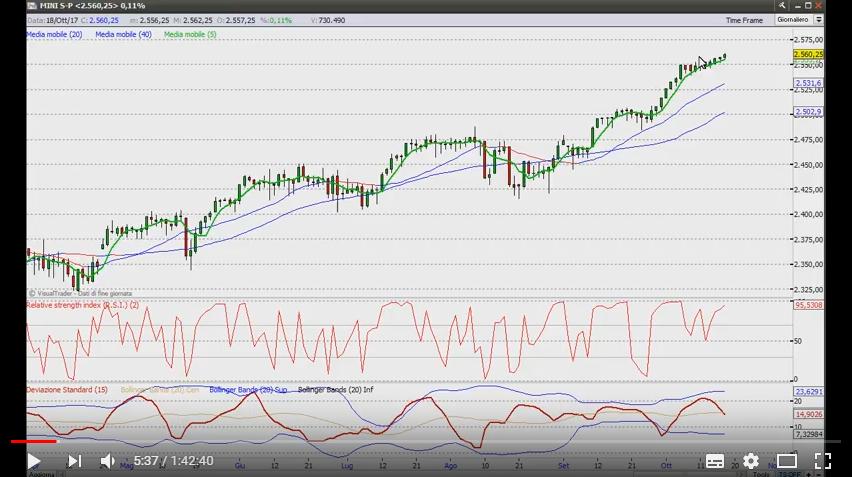The width and height of the screenshot is (852, 477).
Task: Click the Bollinger Bands (20) Inf label
Action: tap(335, 390)
